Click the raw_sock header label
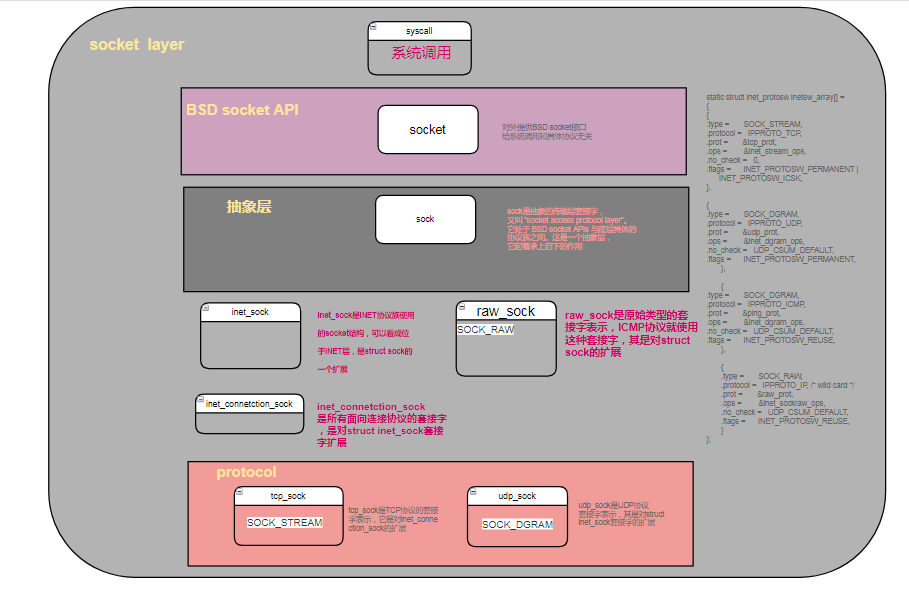The width and height of the screenshot is (909, 594). pyautogui.click(x=506, y=311)
